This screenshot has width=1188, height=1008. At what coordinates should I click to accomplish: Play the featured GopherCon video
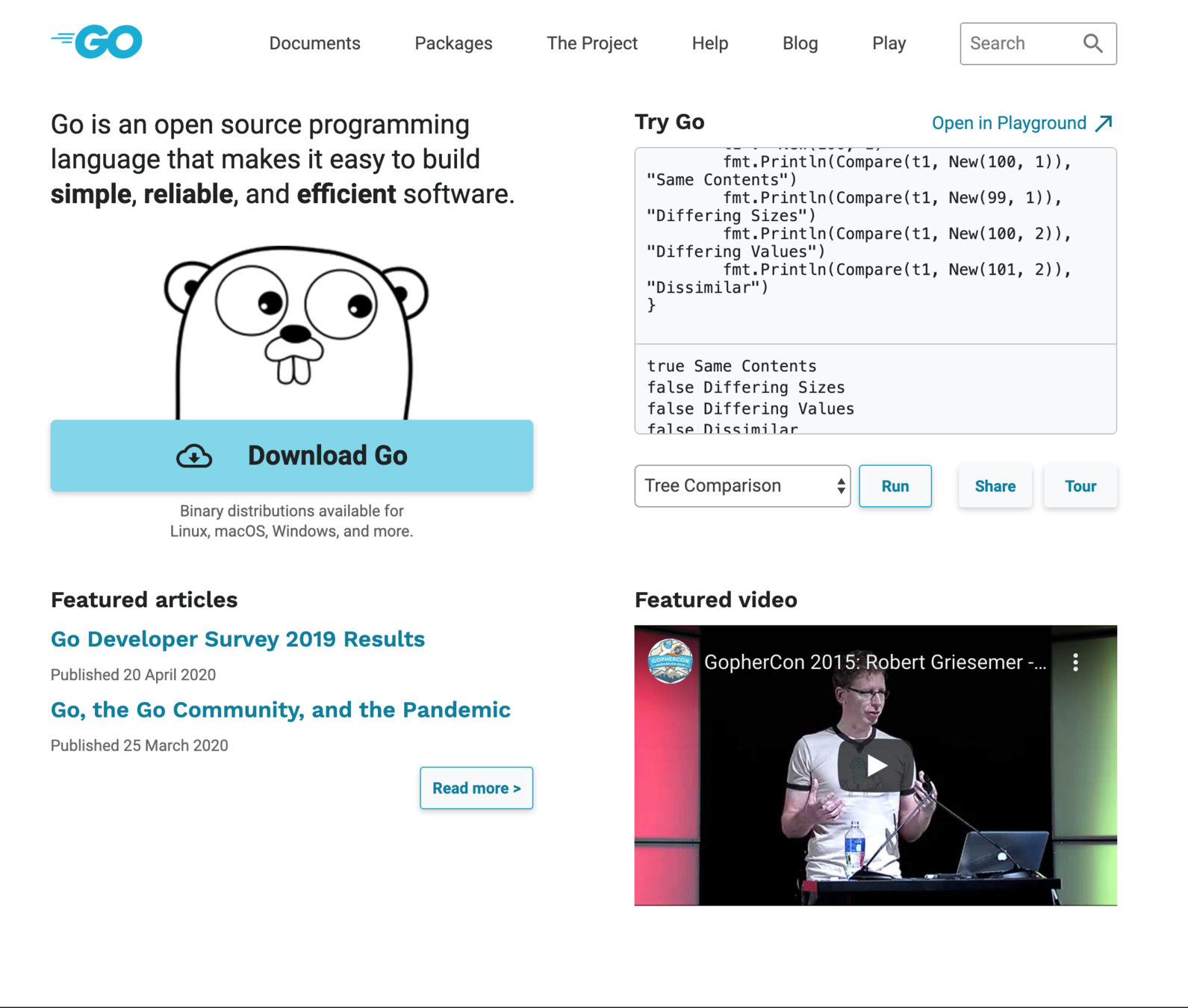point(875,765)
